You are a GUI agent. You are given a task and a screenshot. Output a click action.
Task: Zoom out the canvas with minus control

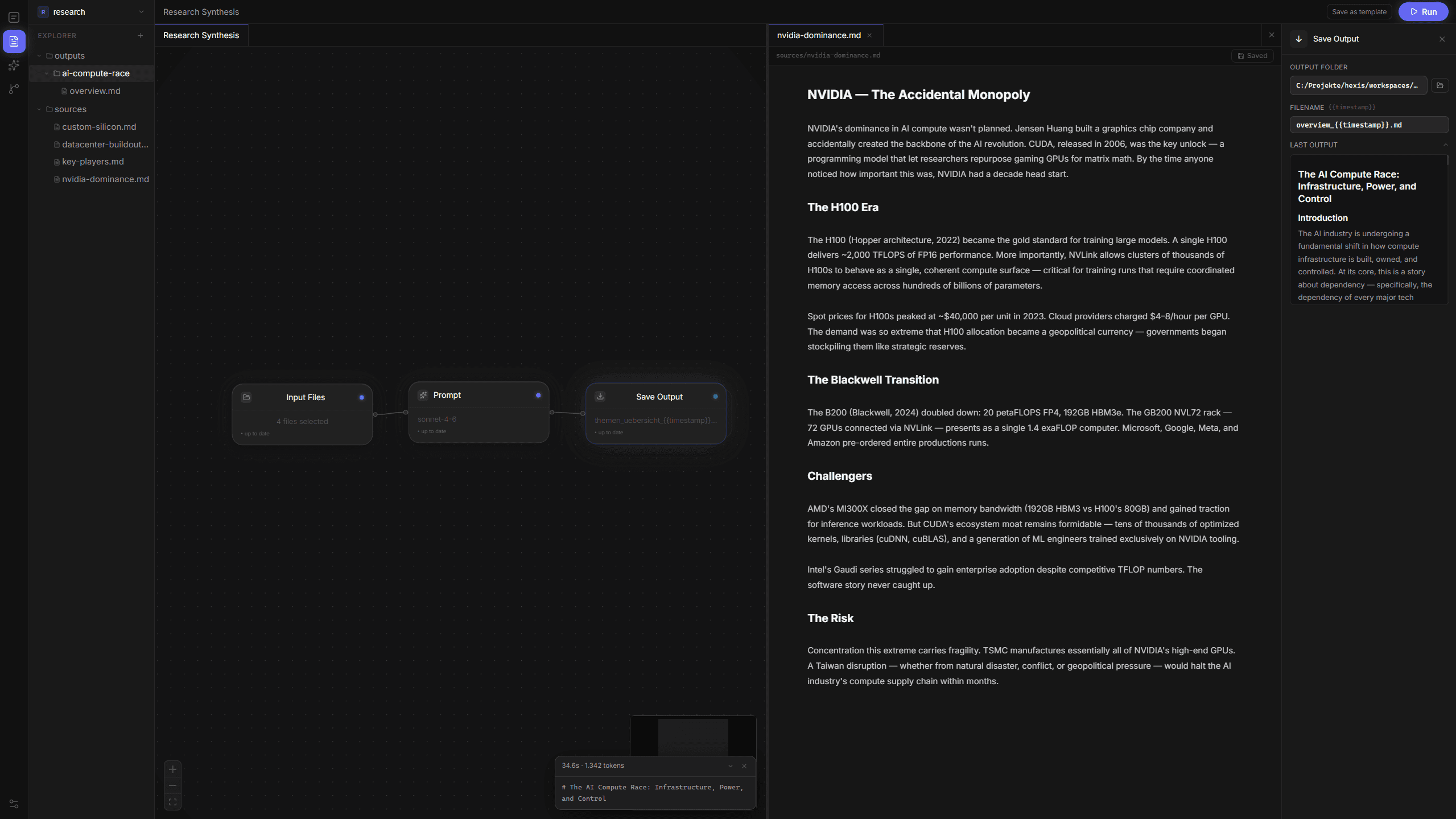pos(172,785)
